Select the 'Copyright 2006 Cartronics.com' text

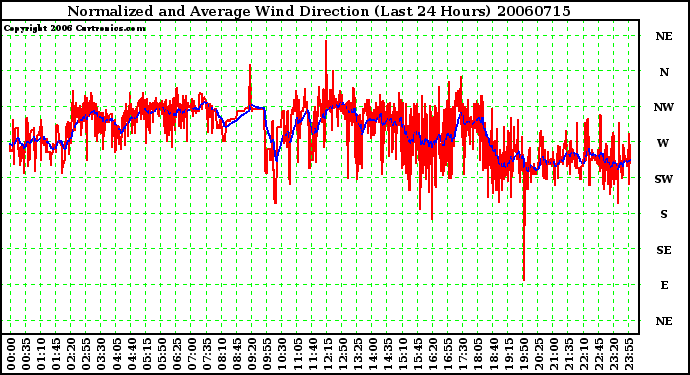(75, 29)
